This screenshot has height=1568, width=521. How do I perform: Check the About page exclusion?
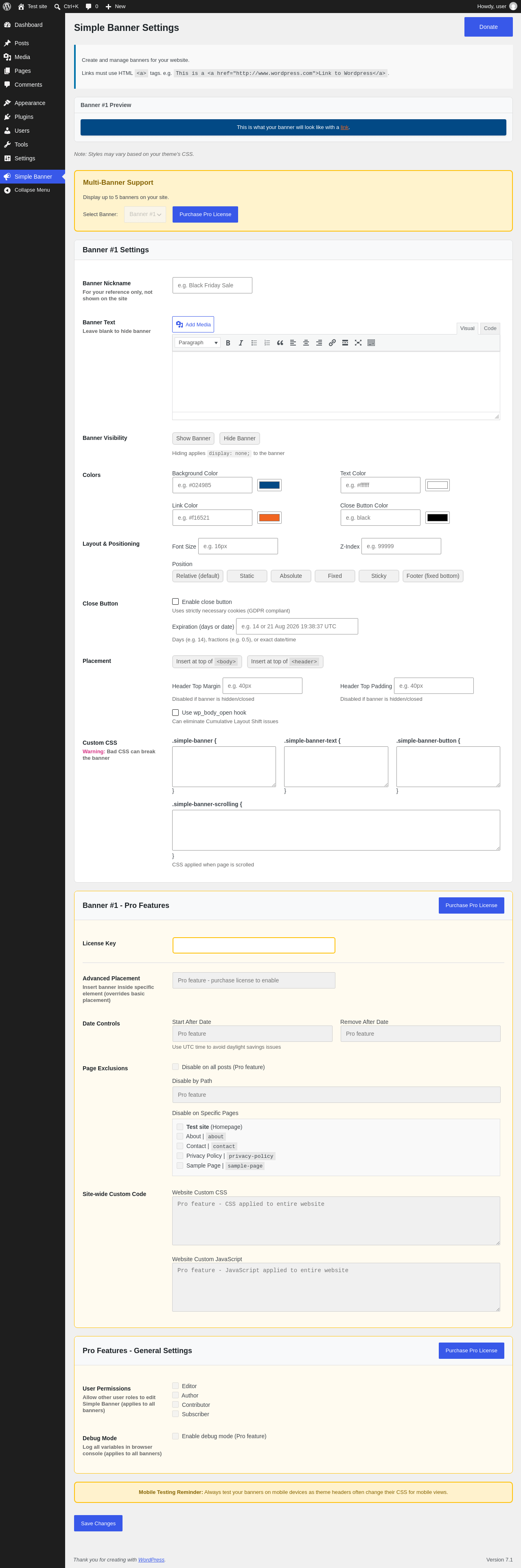pyautogui.click(x=180, y=1136)
